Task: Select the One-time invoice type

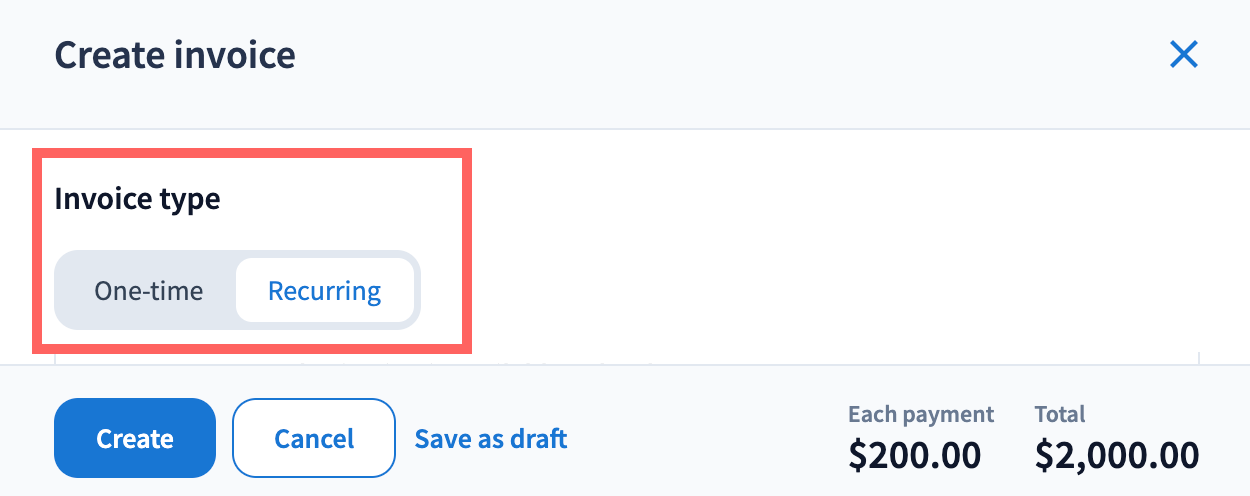Action: tap(149, 291)
